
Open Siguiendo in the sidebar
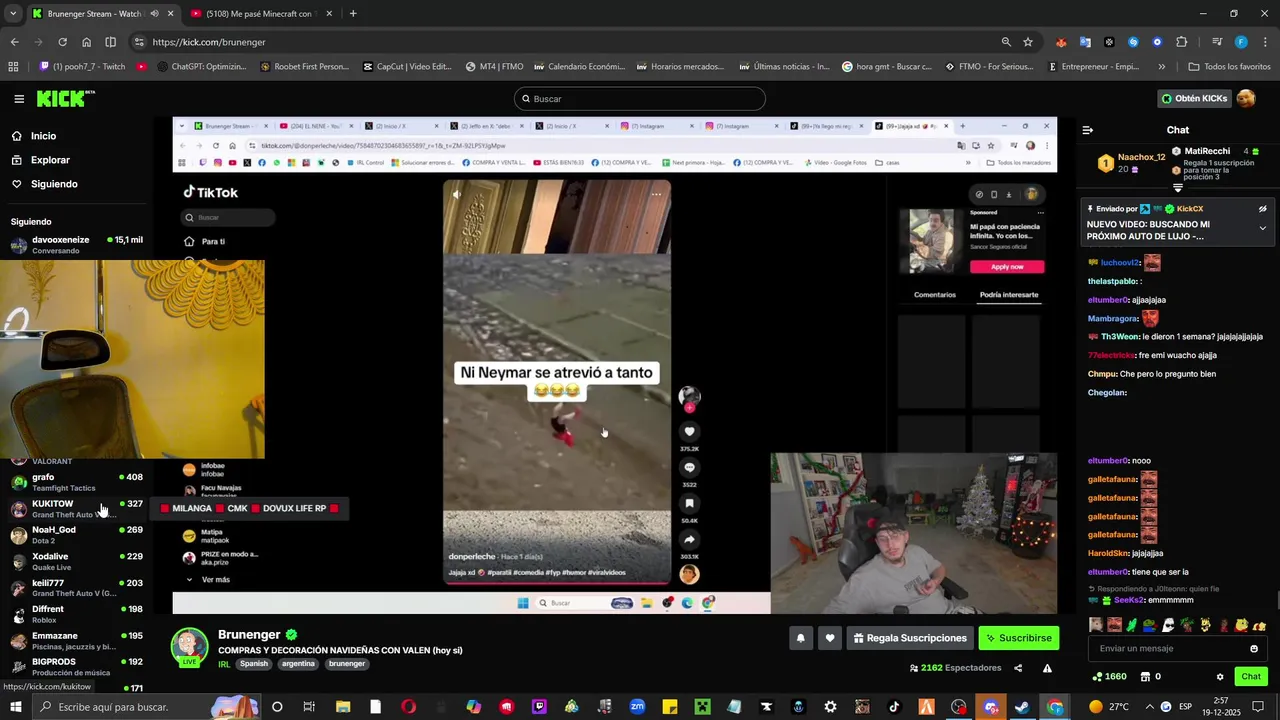(x=54, y=184)
